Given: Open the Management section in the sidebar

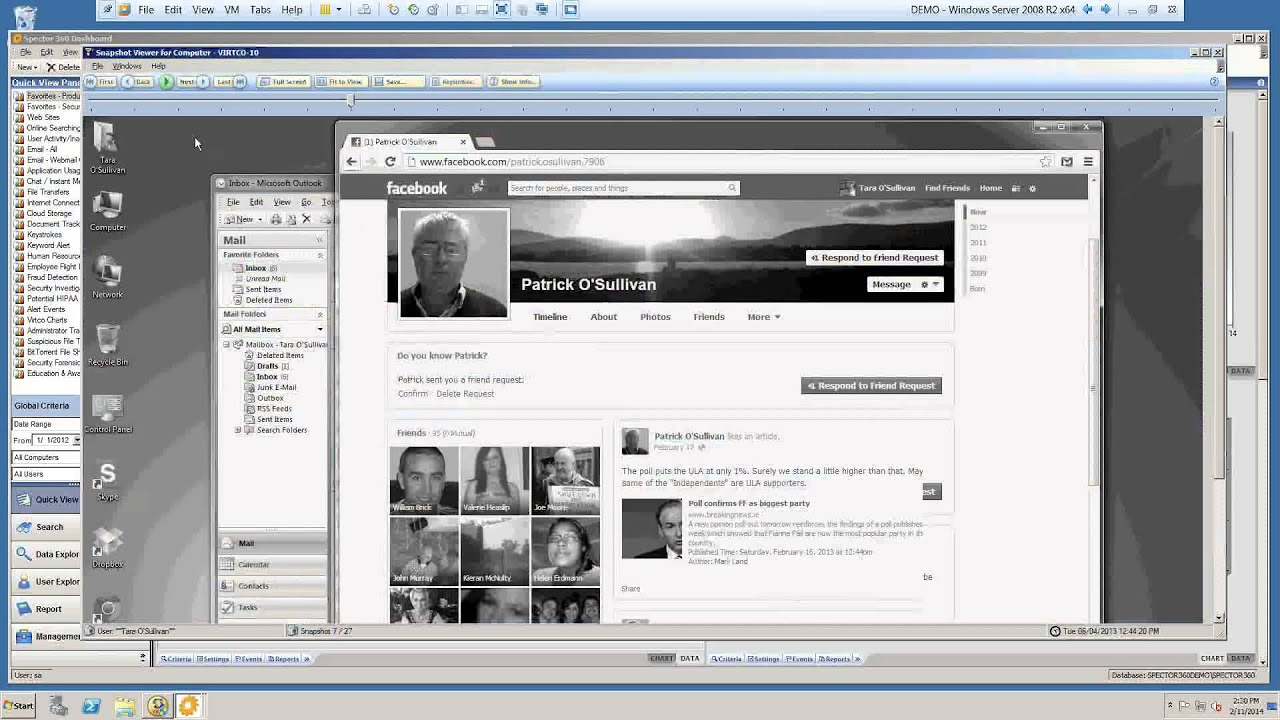Looking at the screenshot, I should click(x=45, y=636).
